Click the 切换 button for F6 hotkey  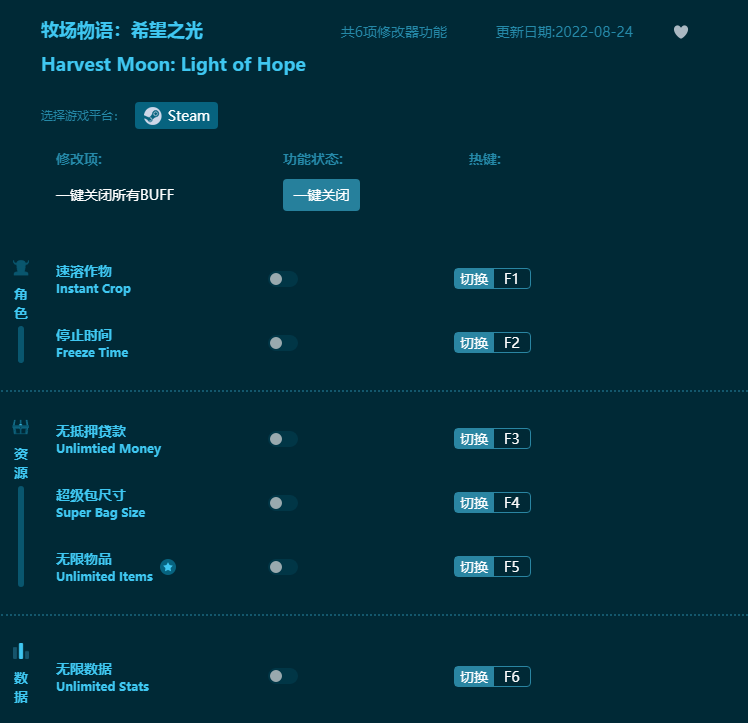click(x=474, y=676)
